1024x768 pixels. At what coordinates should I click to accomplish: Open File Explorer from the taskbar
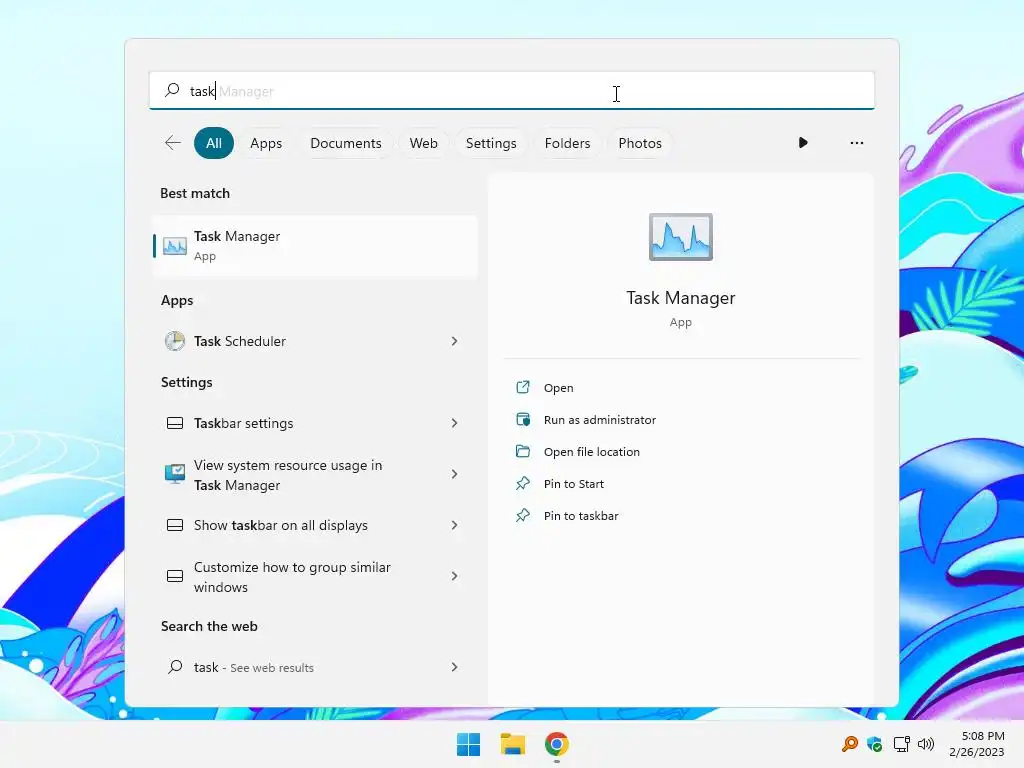[x=513, y=744]
